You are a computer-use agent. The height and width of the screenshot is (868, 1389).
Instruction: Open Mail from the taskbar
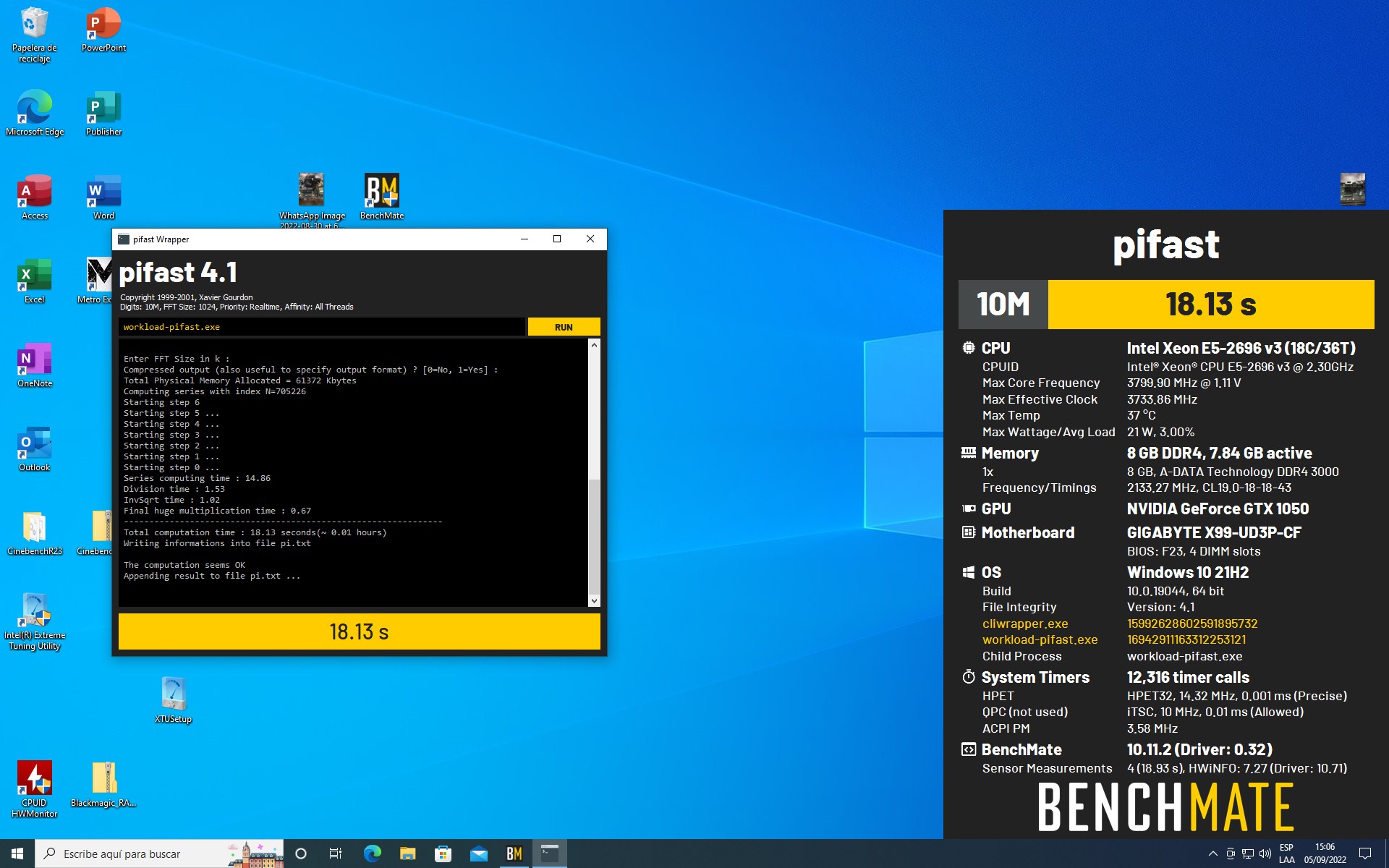click(478, 854)
